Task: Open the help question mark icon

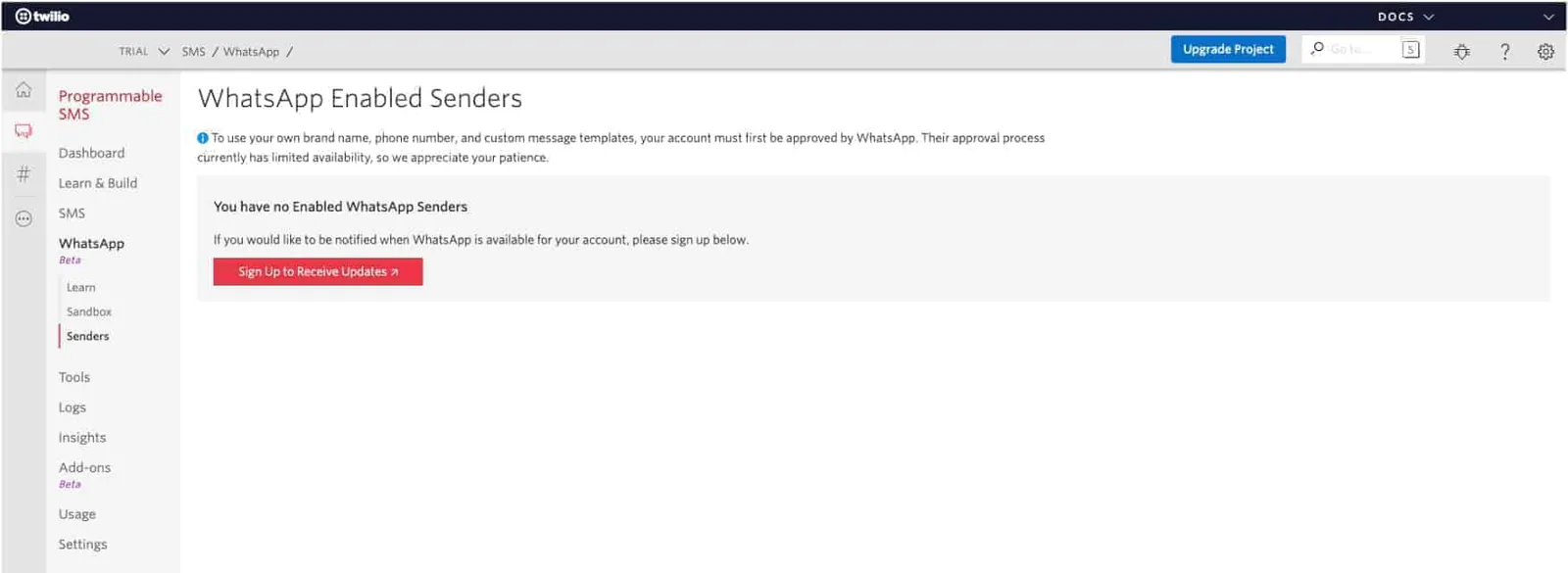Action: point(1504,51)
